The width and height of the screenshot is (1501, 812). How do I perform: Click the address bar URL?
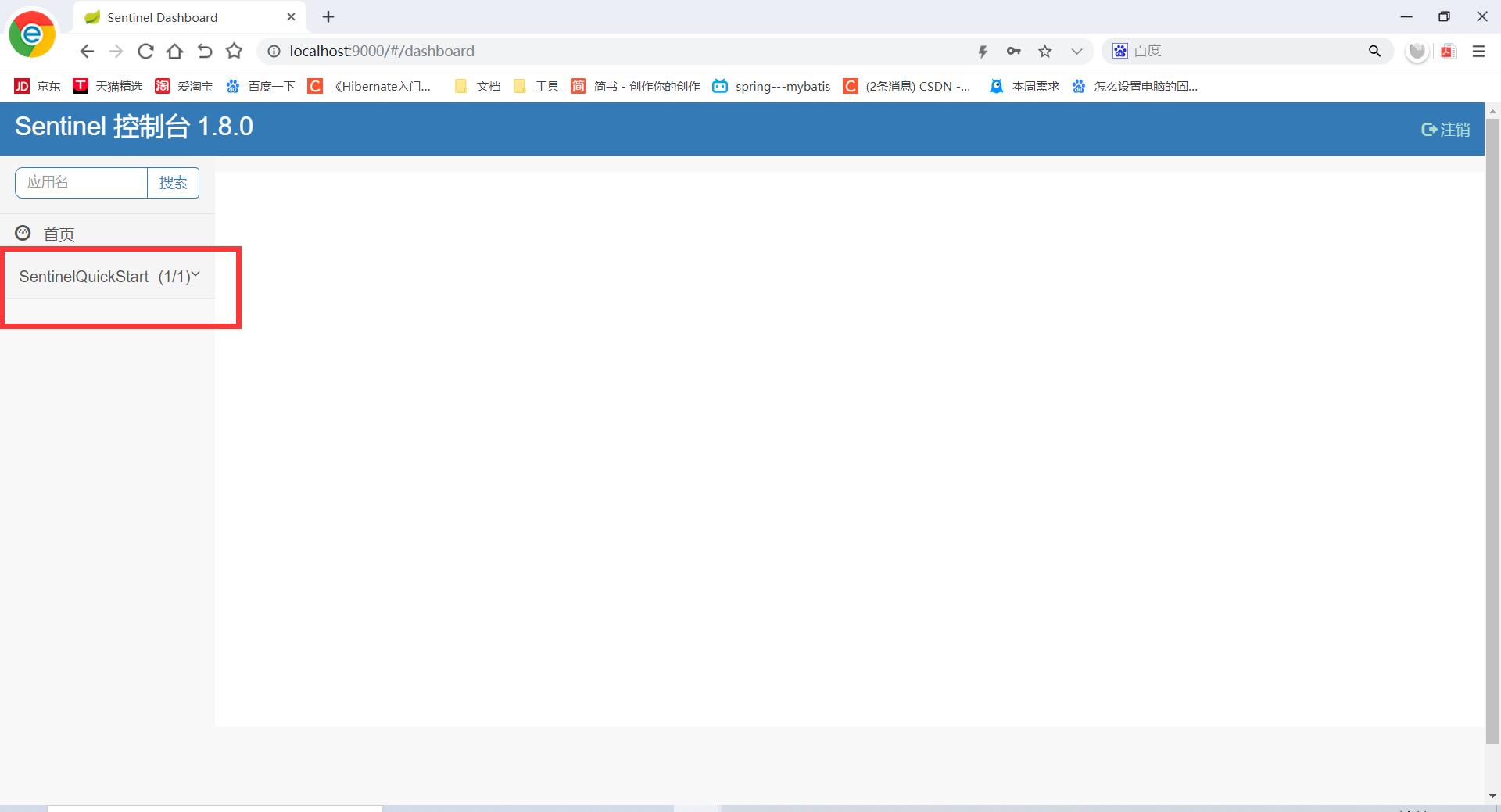click(x=382, y=51)
